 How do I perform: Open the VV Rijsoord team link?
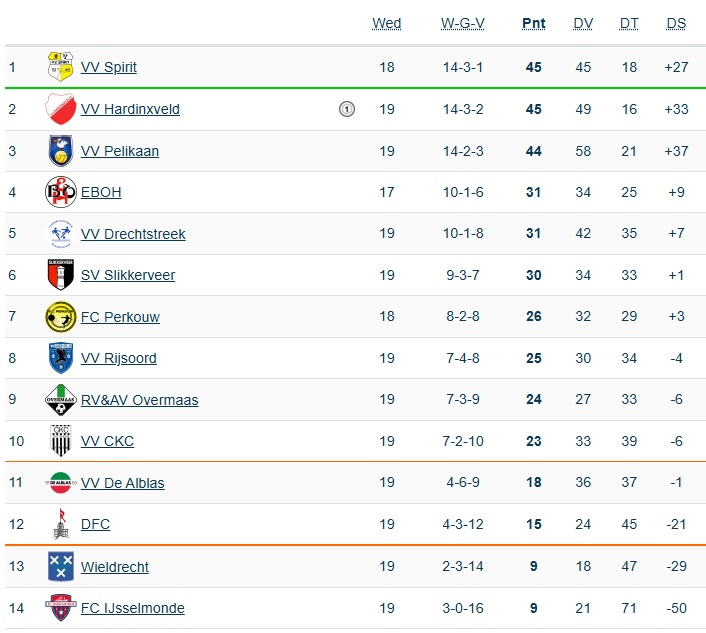[118, 358]
